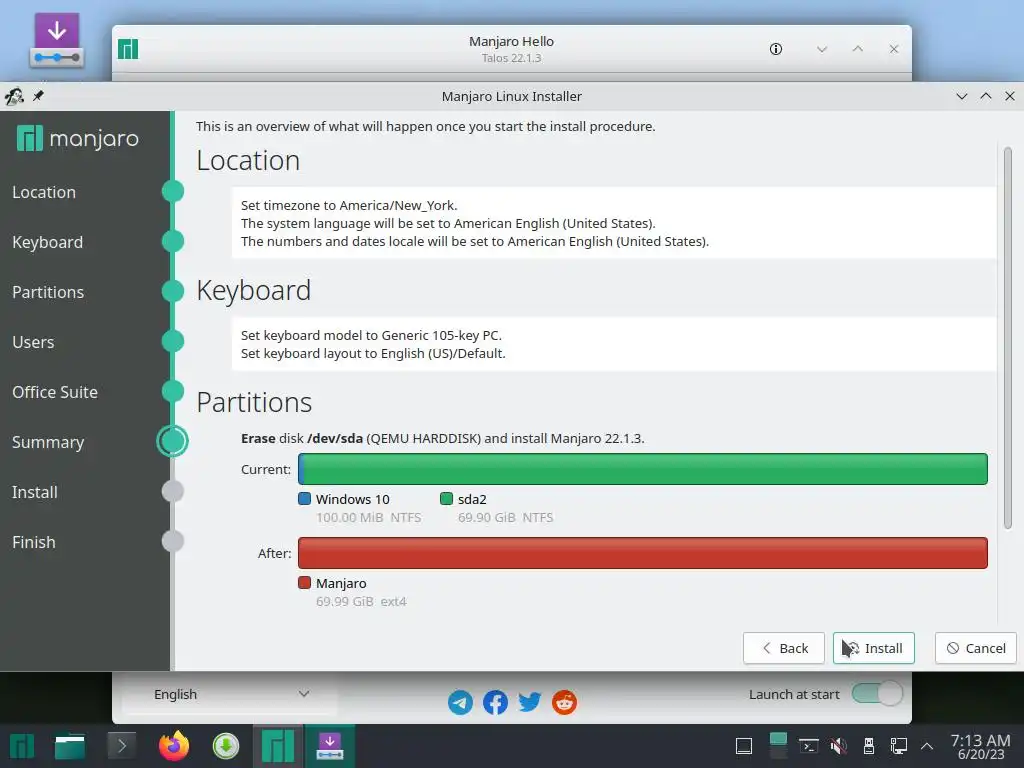
Task: Click the "100.00 MiB NTFS" label
Action: (x=368, y=518)
